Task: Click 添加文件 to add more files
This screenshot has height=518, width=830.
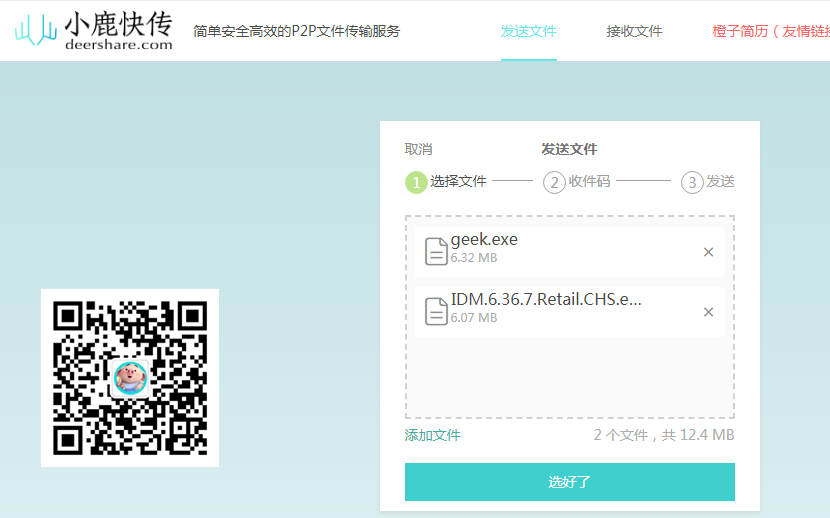Action: 432,435
